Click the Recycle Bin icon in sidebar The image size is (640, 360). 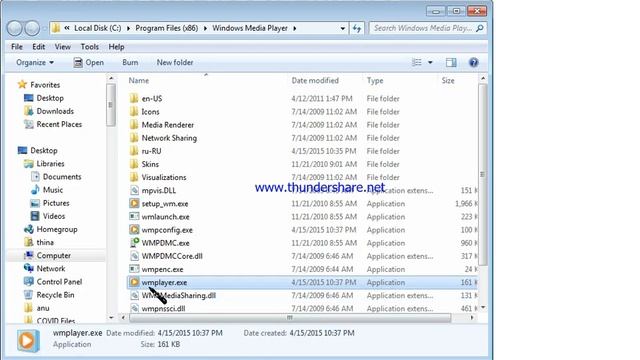click(x=28, y=295)
